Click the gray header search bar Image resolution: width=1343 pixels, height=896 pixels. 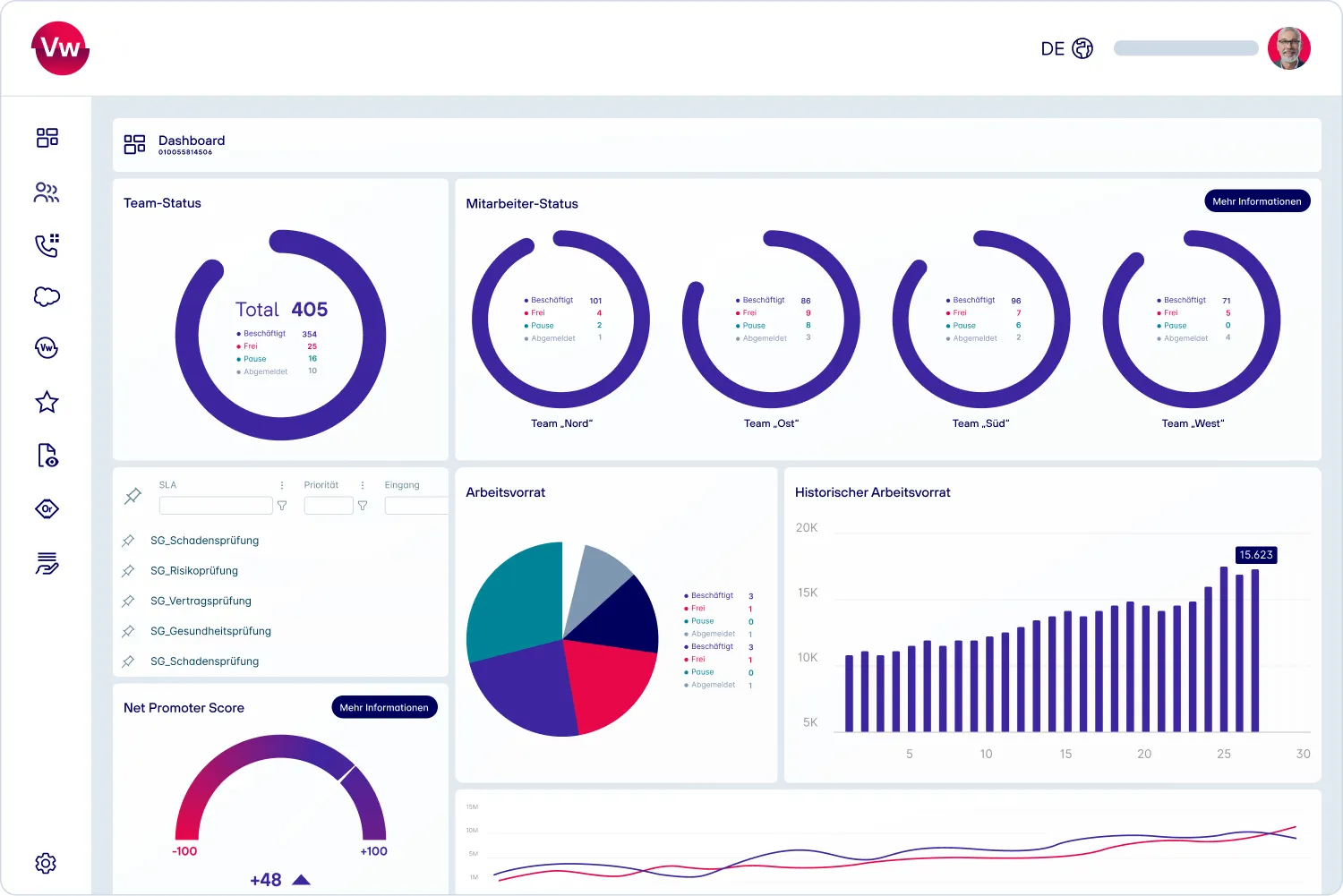pyautogui.click(x=1186, y=48)
